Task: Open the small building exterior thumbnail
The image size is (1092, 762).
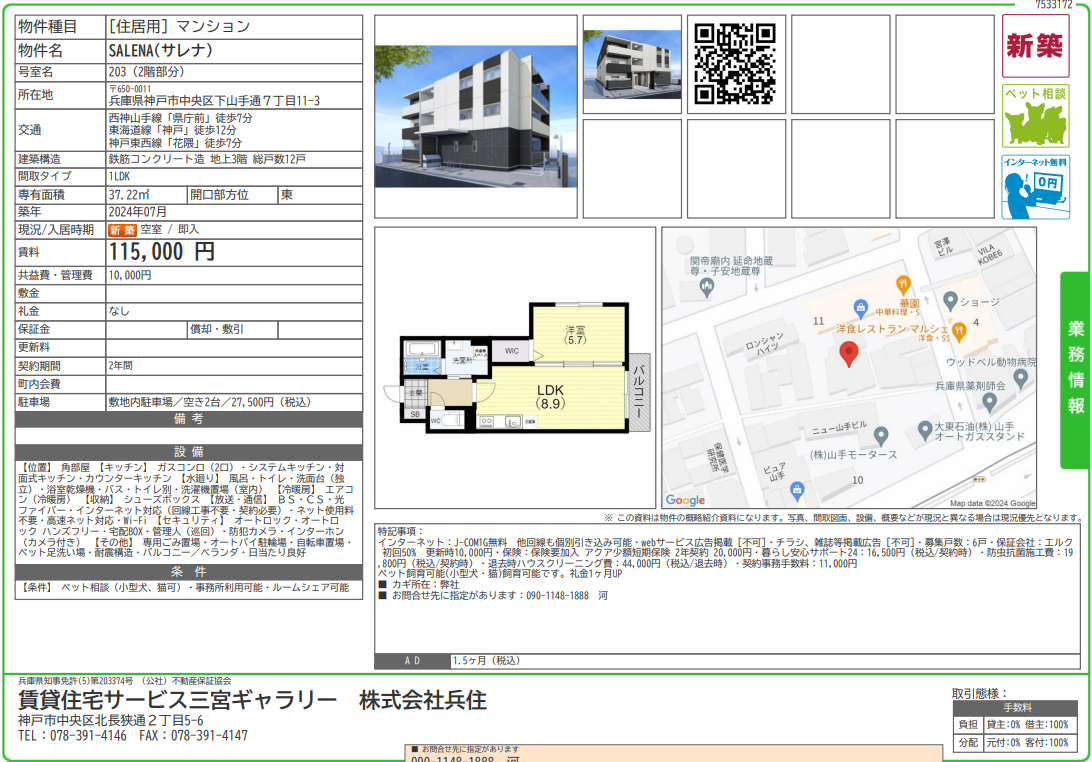Action: (x=632, y=64)
